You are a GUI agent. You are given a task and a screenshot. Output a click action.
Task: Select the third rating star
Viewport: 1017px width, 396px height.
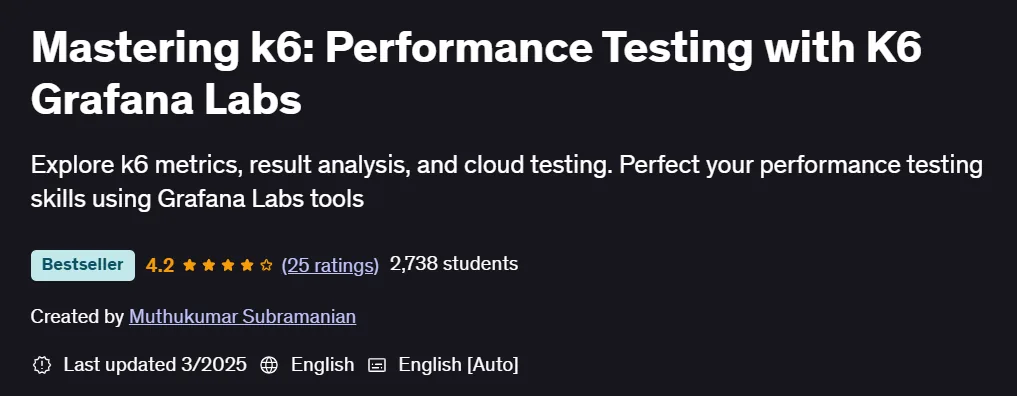click(x=228, y=265)
